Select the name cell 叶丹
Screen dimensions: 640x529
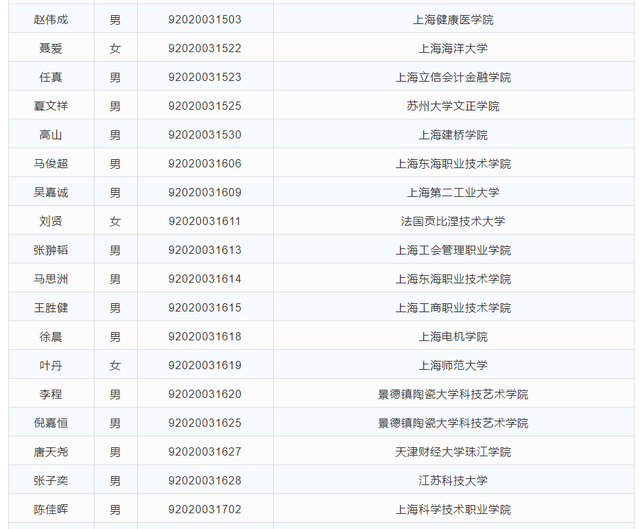(x=51, y=365)
